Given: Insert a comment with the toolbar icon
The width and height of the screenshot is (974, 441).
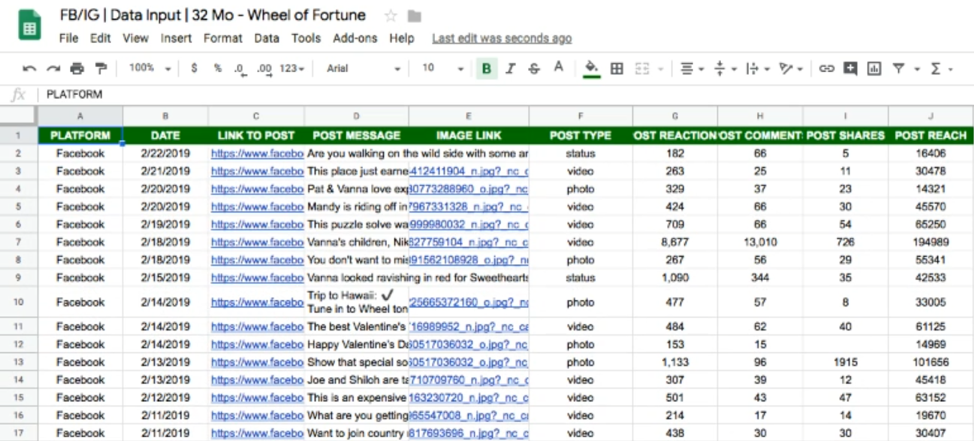Looking at the screenshot, I should click(x=850, y=68).
